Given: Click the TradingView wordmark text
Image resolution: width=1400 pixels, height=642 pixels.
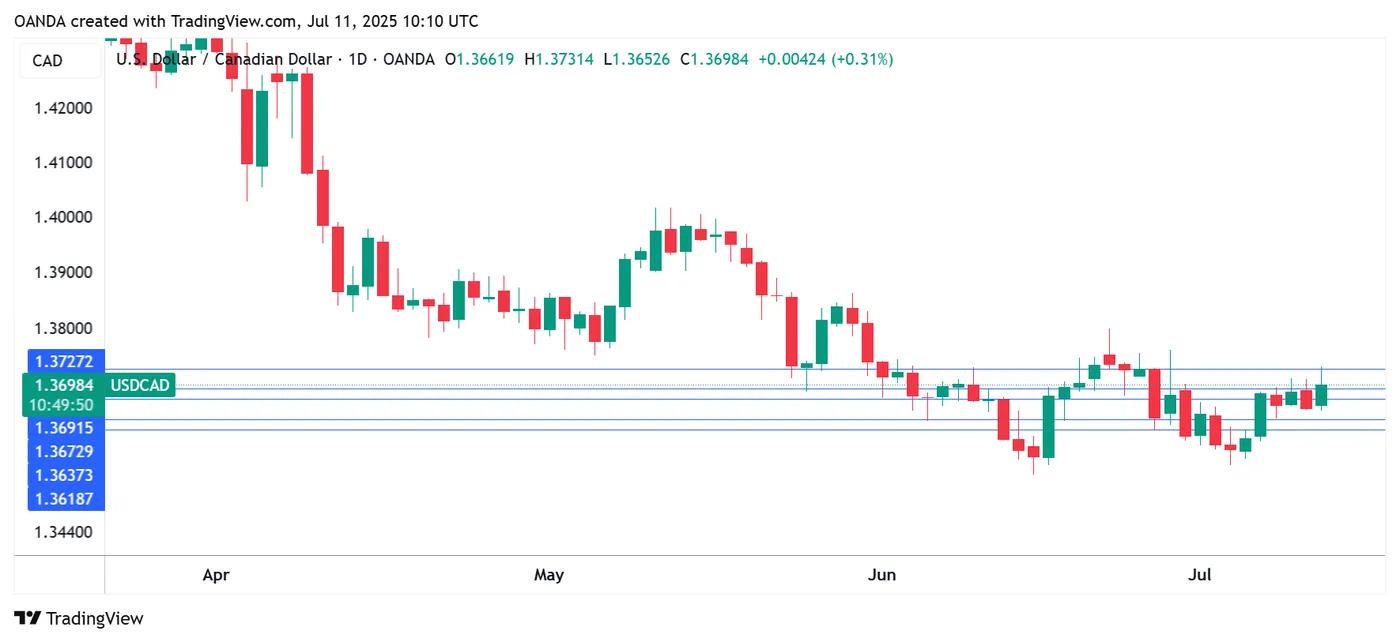Looking at the screenshot, I should click(95, 618).
